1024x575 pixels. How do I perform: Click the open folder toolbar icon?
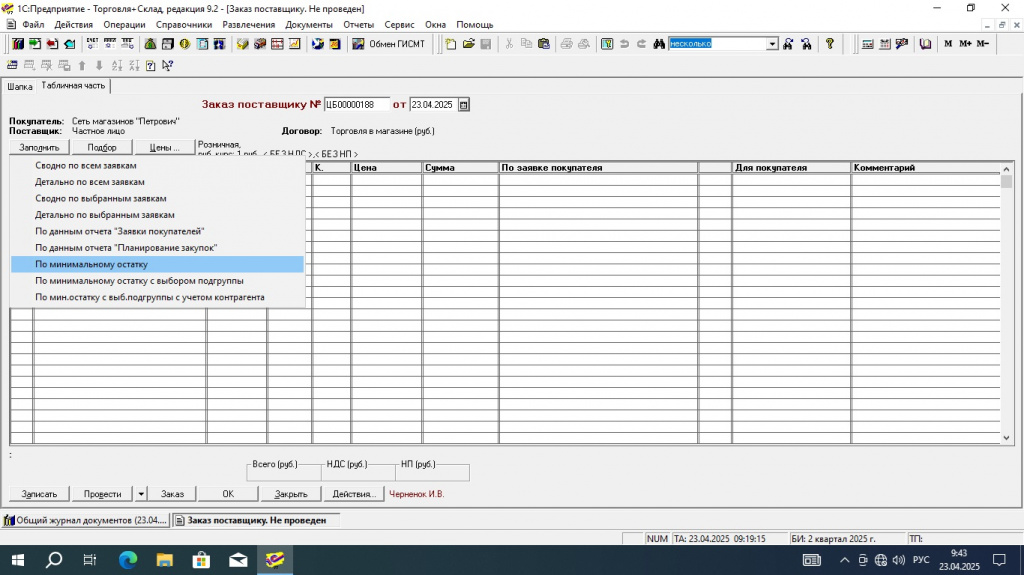pos(468,44)
